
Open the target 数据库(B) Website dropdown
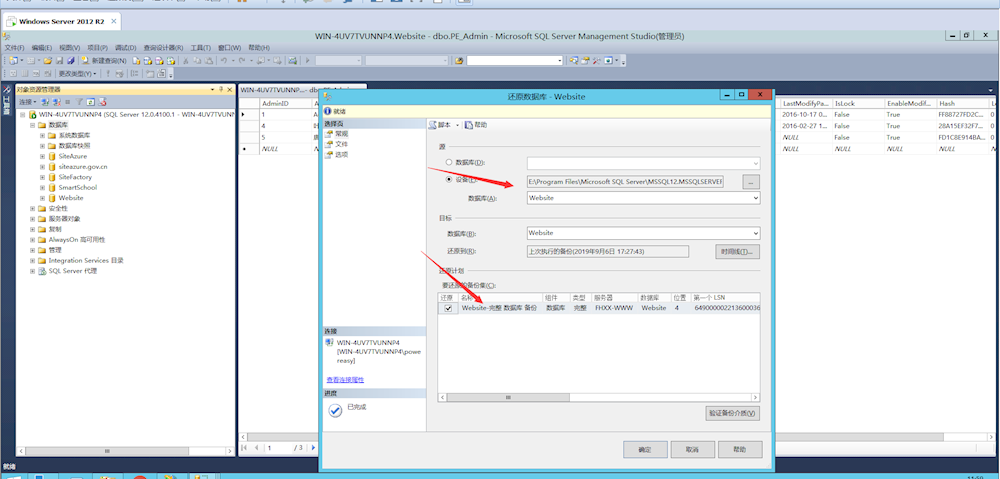tap(754, 233)
